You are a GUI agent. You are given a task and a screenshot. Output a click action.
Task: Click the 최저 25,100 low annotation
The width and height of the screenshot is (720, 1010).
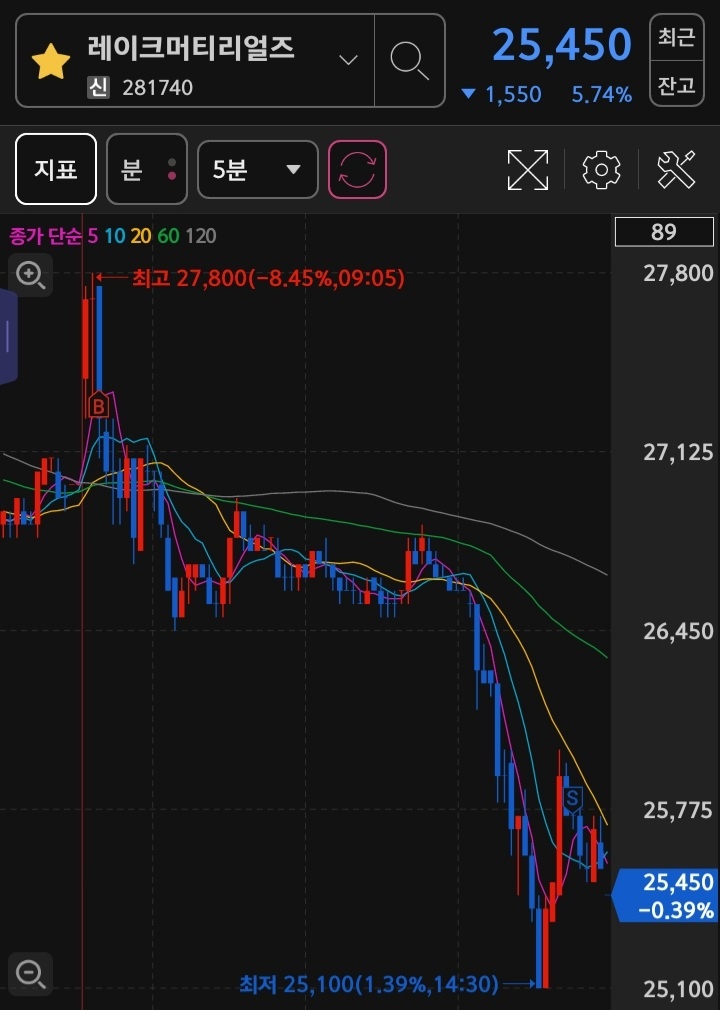[369, 984]
